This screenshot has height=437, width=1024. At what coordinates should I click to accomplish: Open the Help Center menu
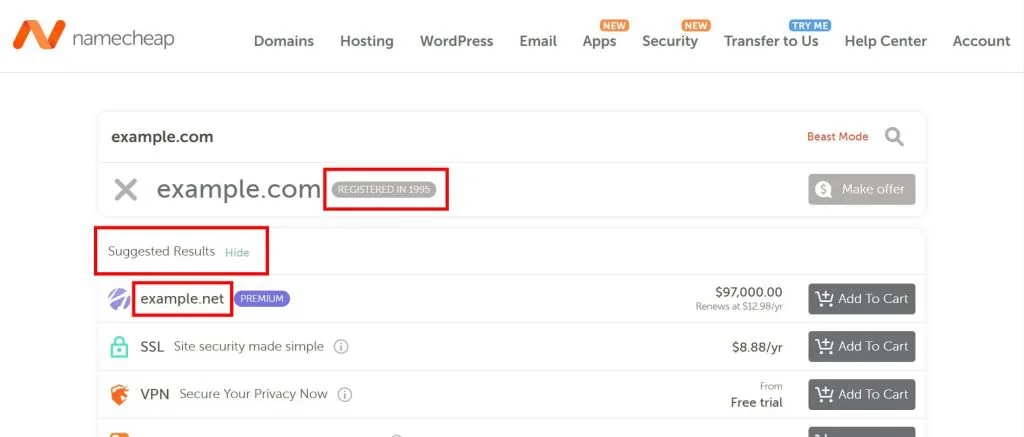pos(886,41)
